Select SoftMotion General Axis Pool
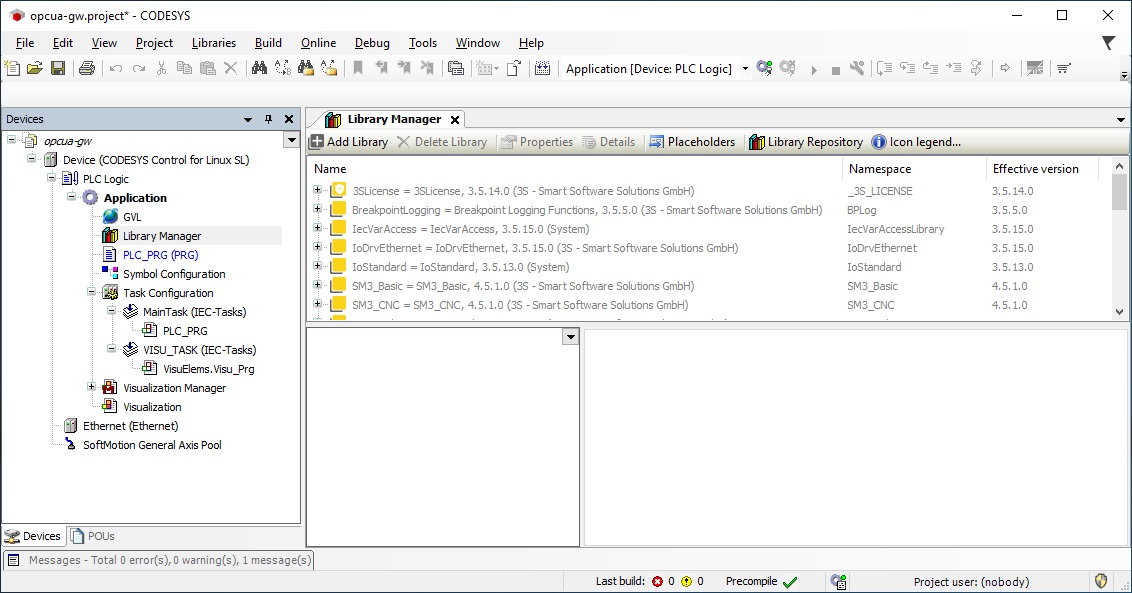Image resolution: width=1132 pixels, height=593 pixels. [152, 445]
